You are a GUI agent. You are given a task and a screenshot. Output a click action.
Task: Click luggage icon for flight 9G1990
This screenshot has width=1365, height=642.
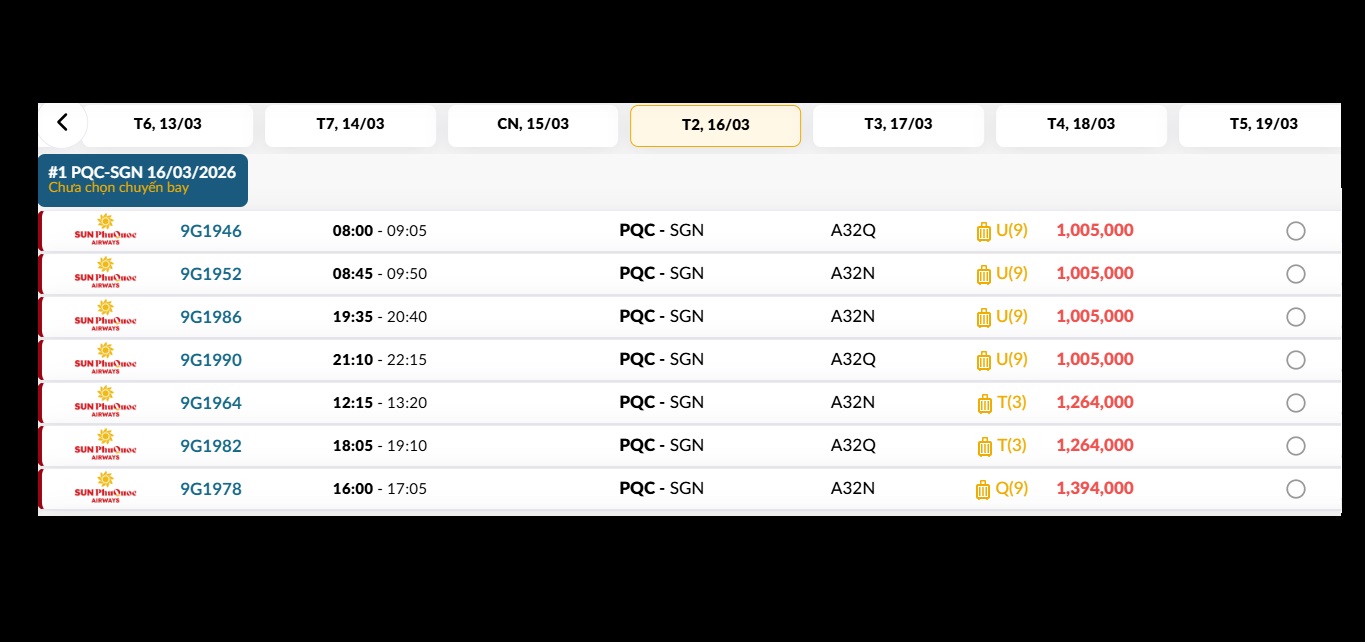pos(983,361)
